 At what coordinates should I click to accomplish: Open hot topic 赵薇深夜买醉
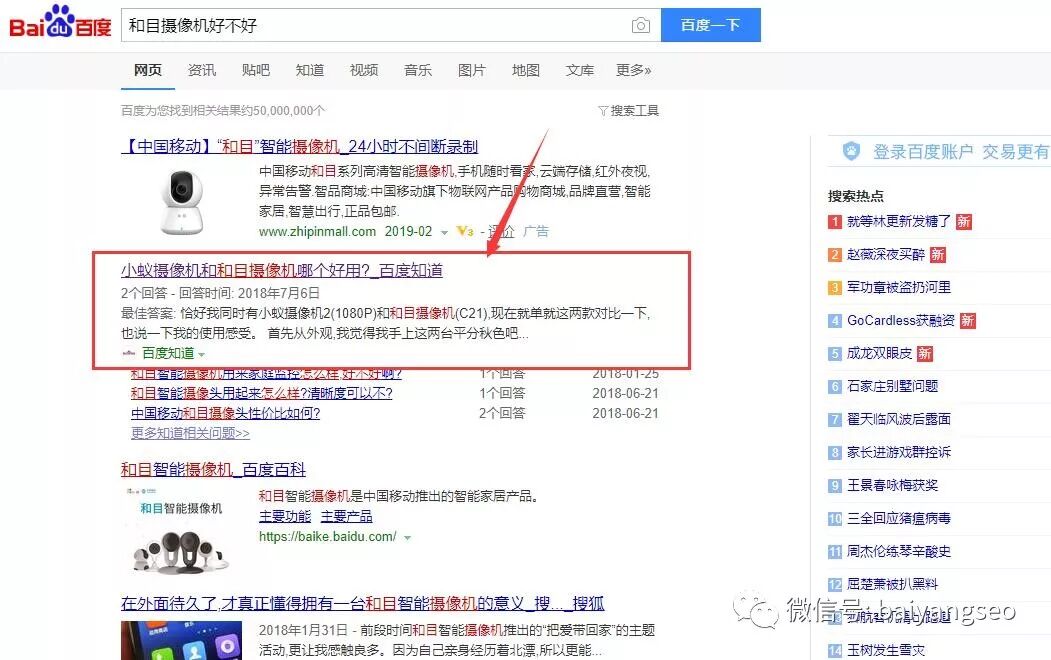coord(885,255)
